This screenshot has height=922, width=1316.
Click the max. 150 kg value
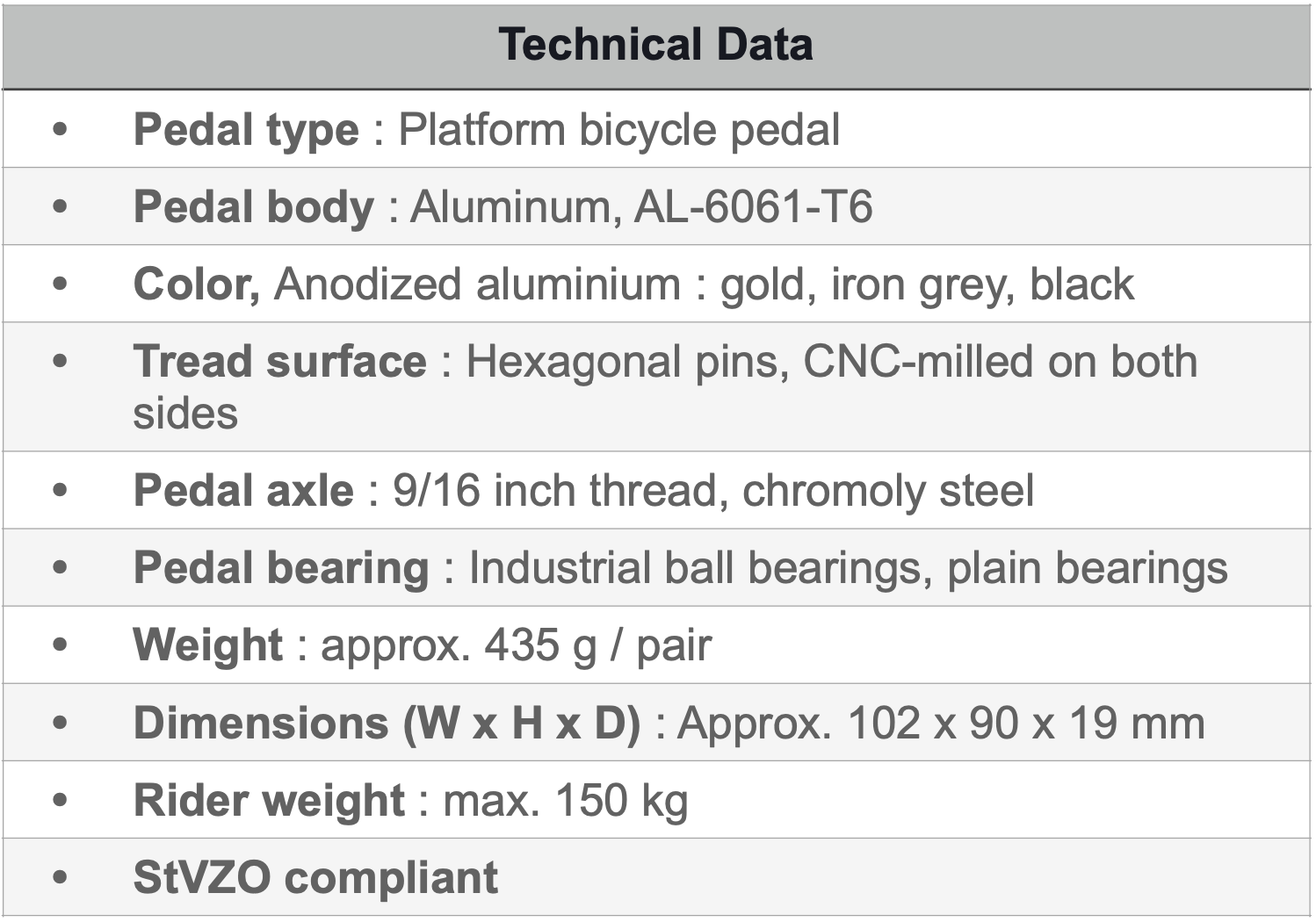565,800
